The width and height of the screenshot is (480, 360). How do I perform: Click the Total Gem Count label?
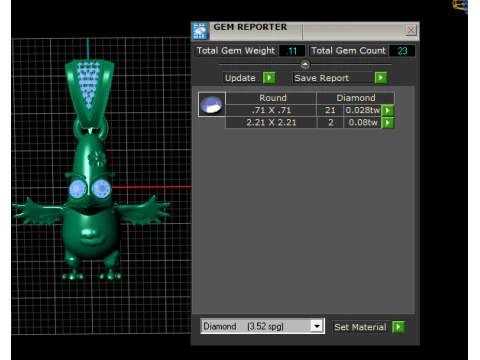(x=348, y=51)
